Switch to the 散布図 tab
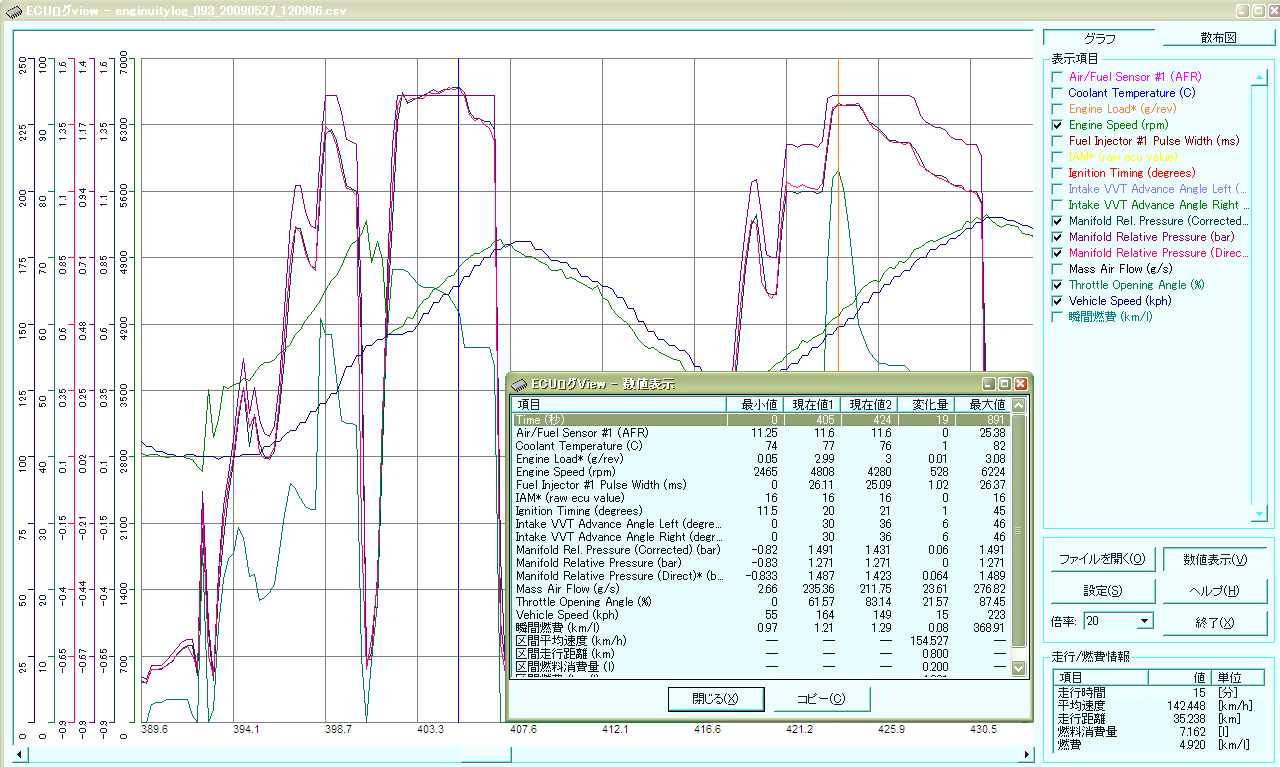Image resolution: width=1280 pixels, height=767 pixels. [1218, 38]
